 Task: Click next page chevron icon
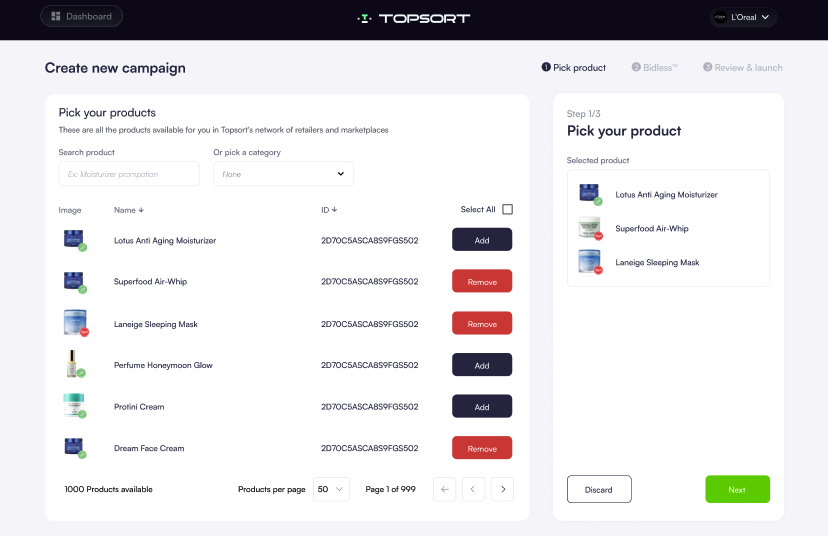pos(503,489)
